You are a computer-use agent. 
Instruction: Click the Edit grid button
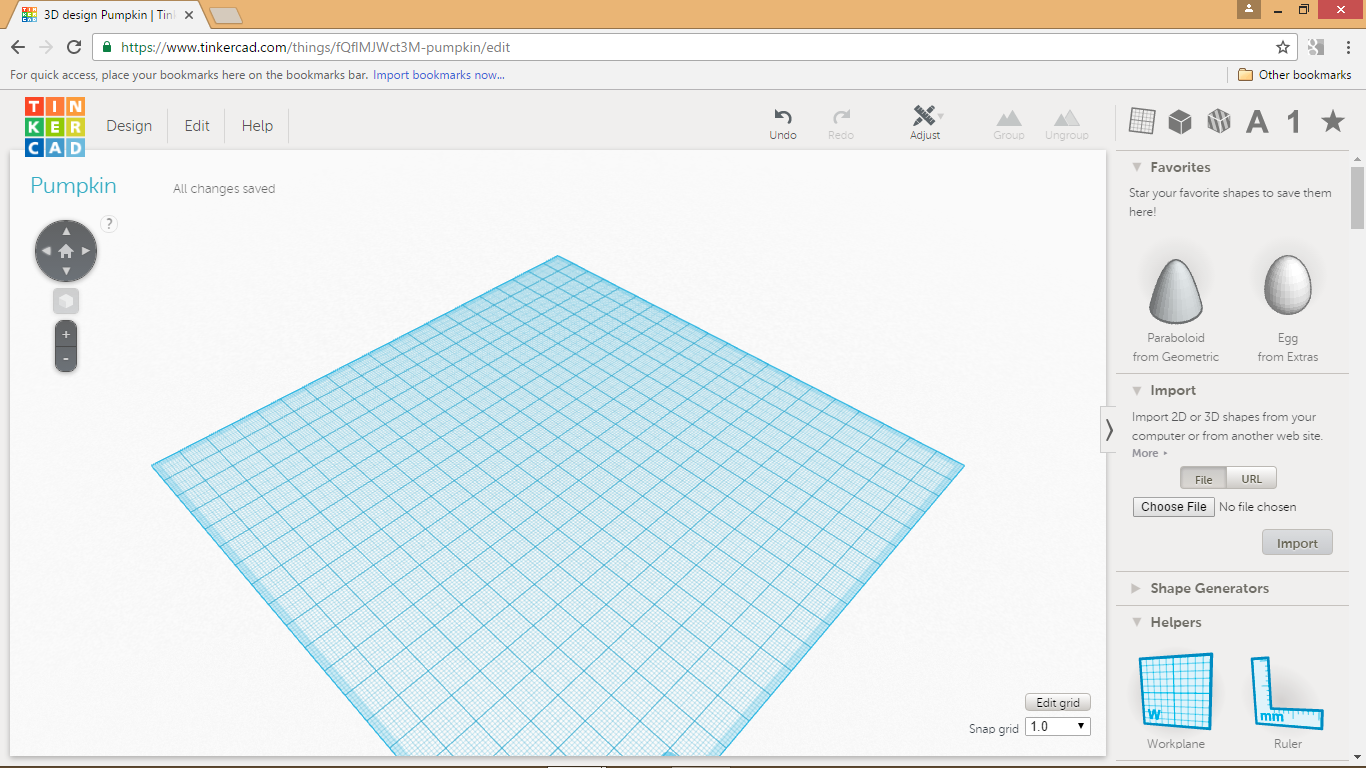(1057, 702)
